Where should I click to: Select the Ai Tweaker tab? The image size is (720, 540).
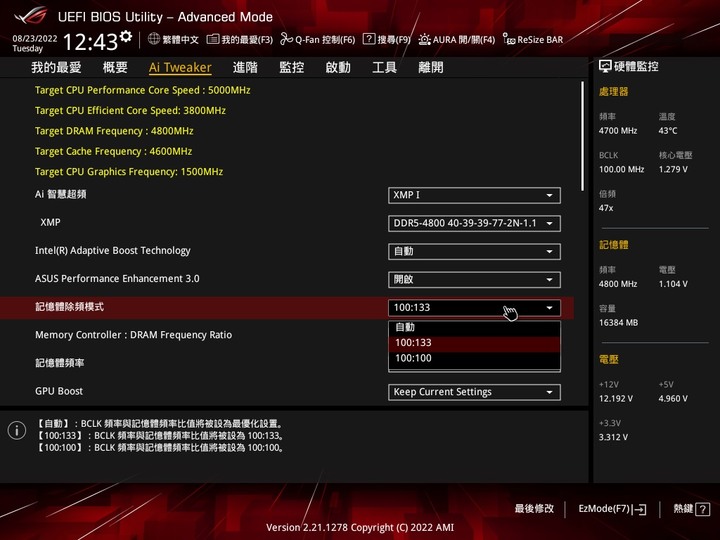coord(180,68)
